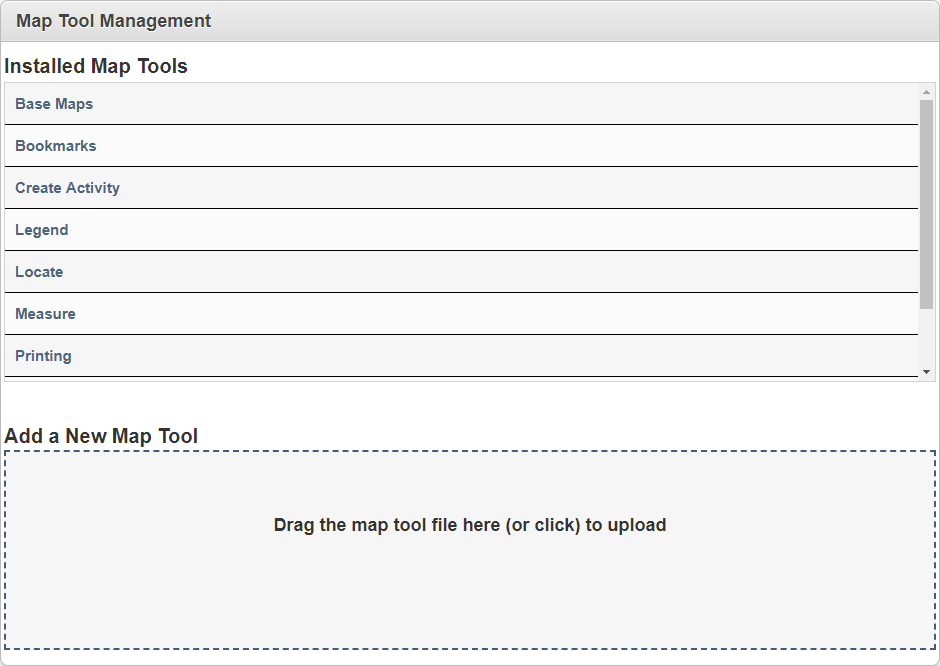Viewport: 940px width, 666px height.
Task: Open the Legend tool settings
Action: click(x=41, y=230)
